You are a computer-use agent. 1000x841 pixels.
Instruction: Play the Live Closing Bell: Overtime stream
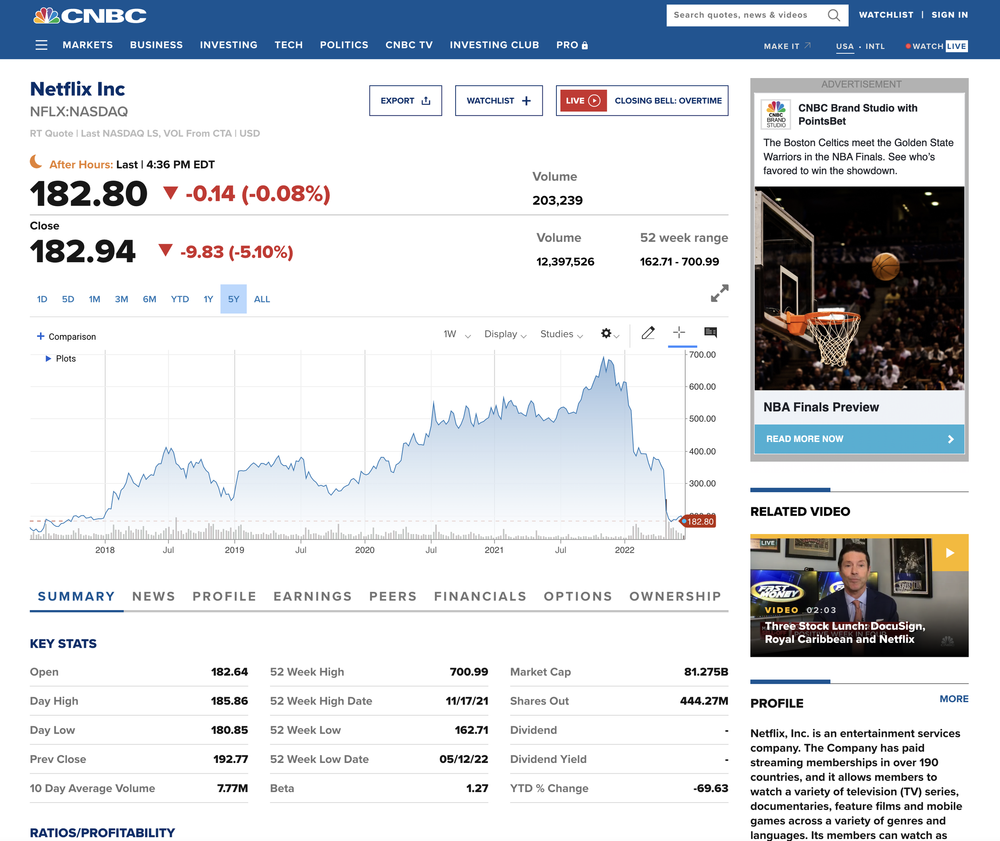pyautogui.click(x=642, y=101)
